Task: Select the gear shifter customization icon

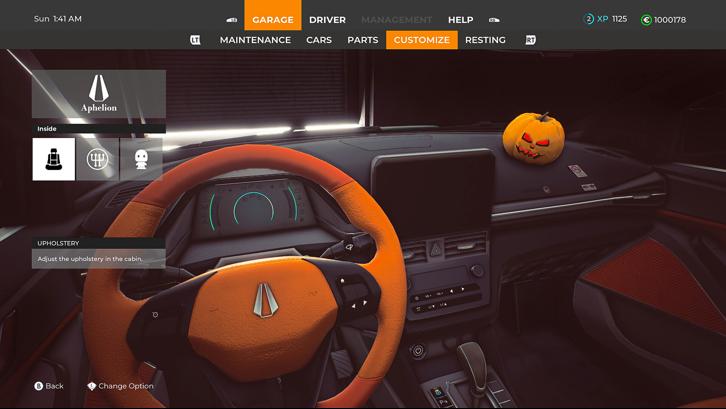Action: click(97, 159)
